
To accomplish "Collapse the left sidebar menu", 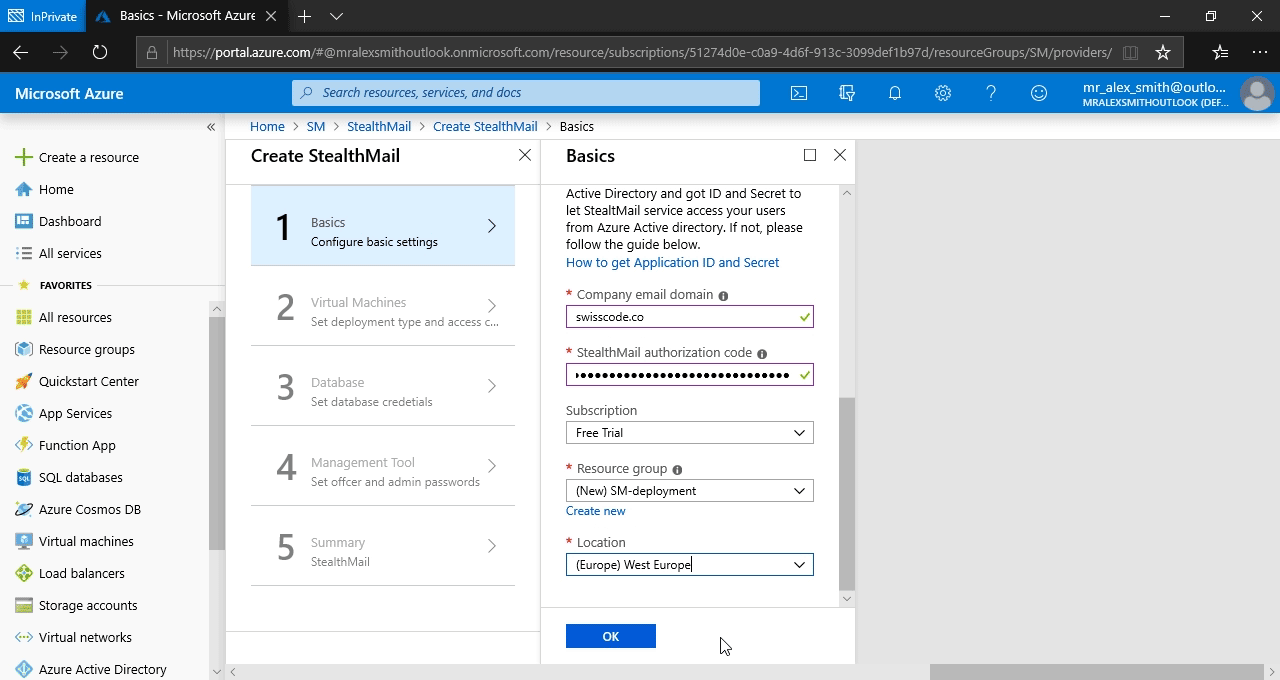I will coord(211,127).
